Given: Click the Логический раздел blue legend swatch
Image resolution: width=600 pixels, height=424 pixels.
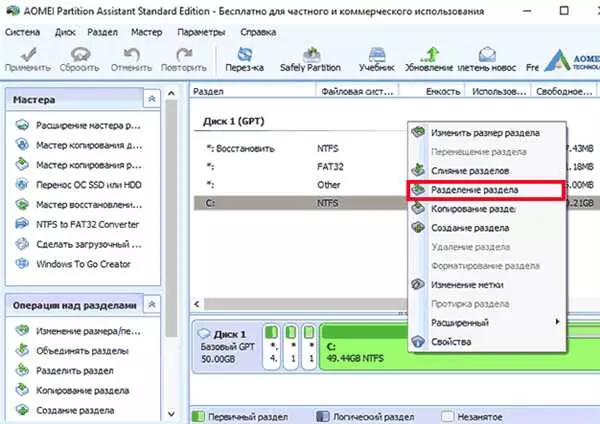Looking at the screenshot, I should [323, 416].
